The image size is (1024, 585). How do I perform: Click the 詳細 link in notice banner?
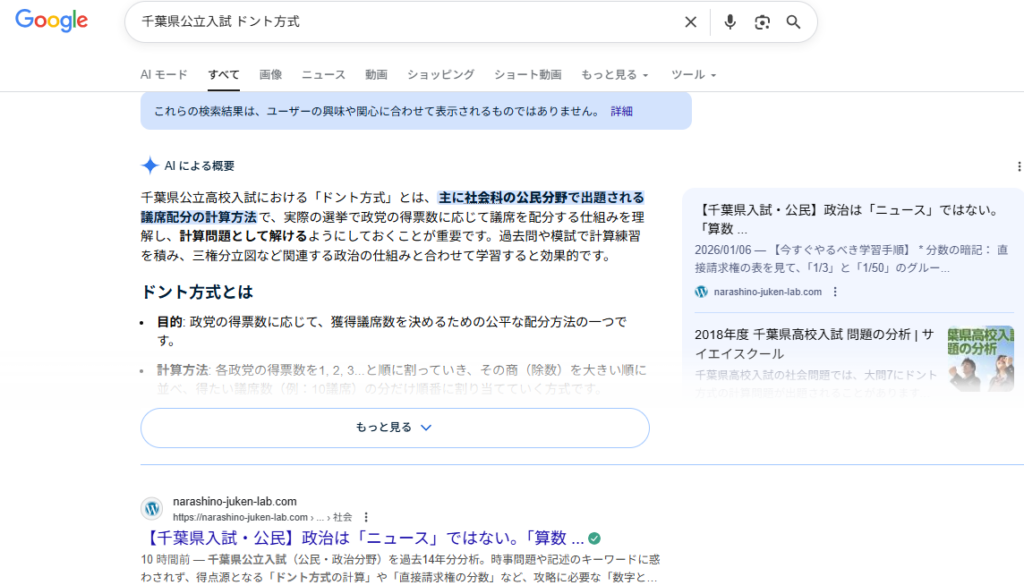click(621, 111)
